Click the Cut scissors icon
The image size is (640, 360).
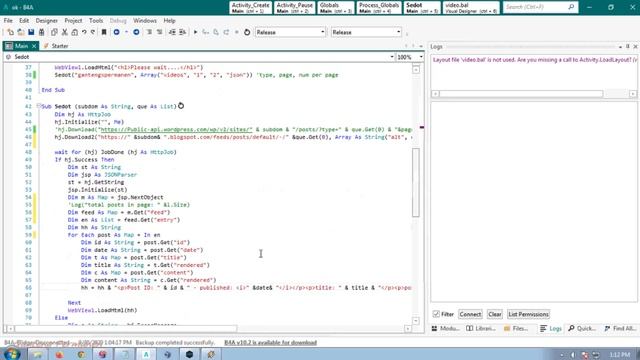tap(64, 32)
